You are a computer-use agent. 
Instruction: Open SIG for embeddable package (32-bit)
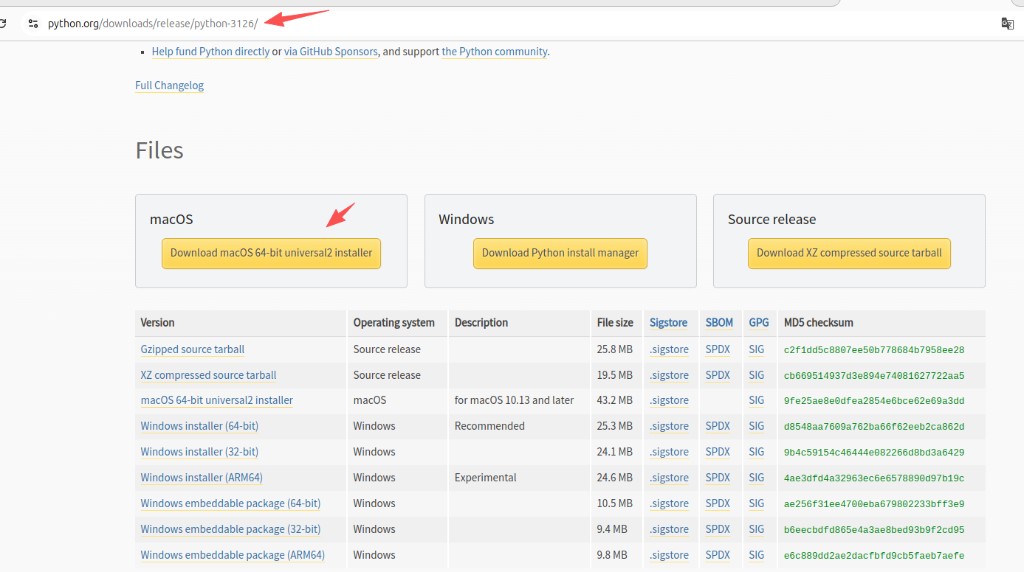coord(756,530)
